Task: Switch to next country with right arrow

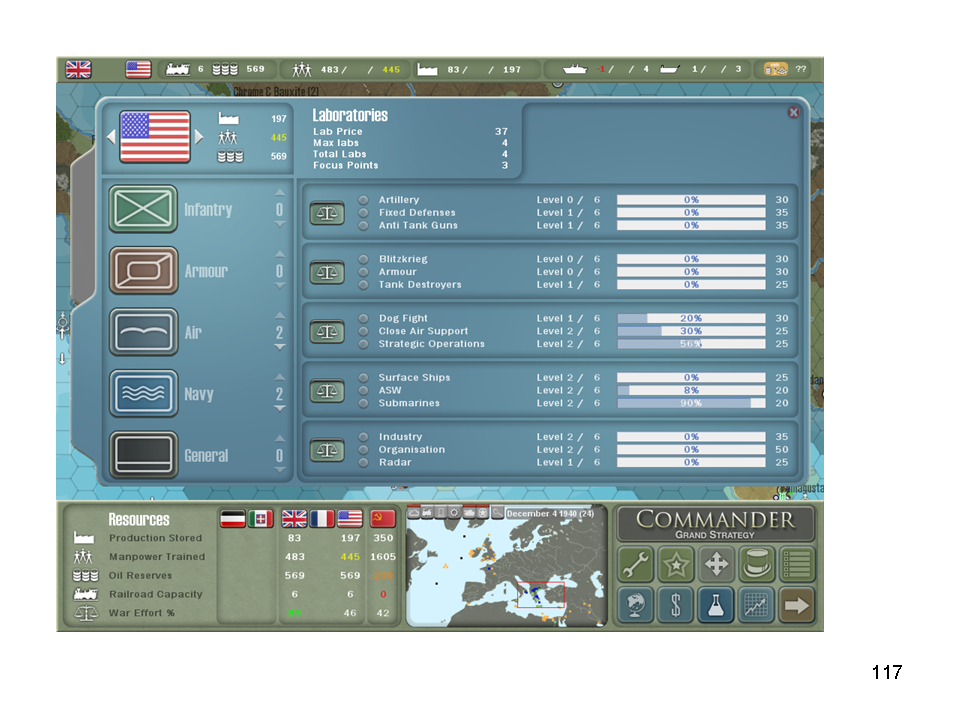Action: (x=199, y=137)
